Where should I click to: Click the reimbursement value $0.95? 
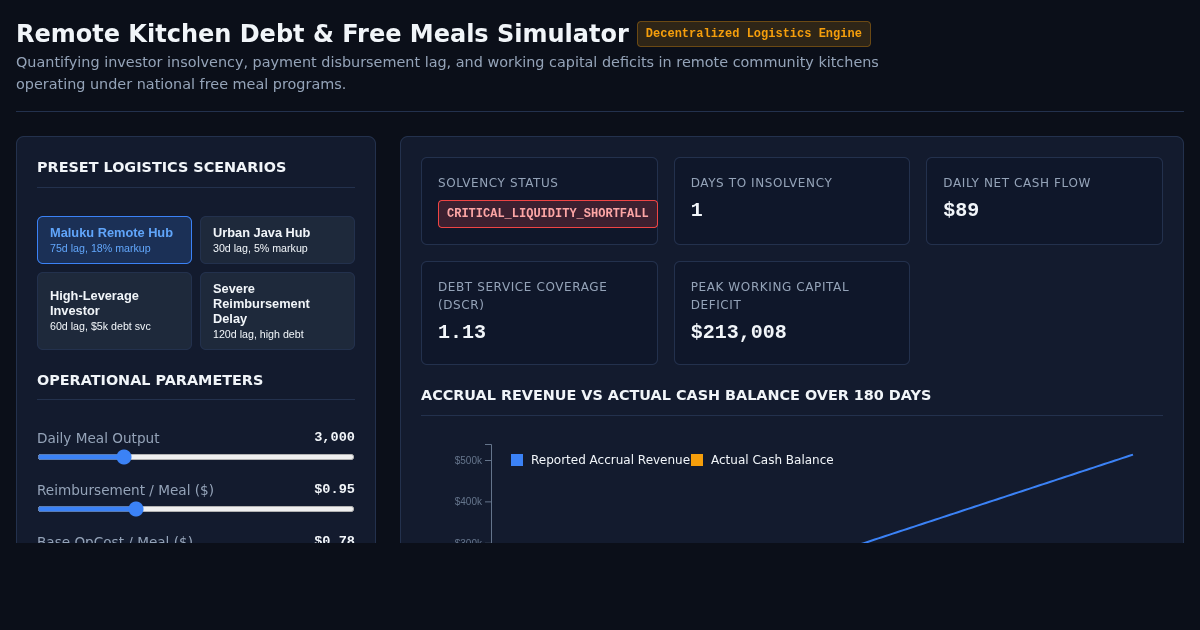tap(334, 489)
